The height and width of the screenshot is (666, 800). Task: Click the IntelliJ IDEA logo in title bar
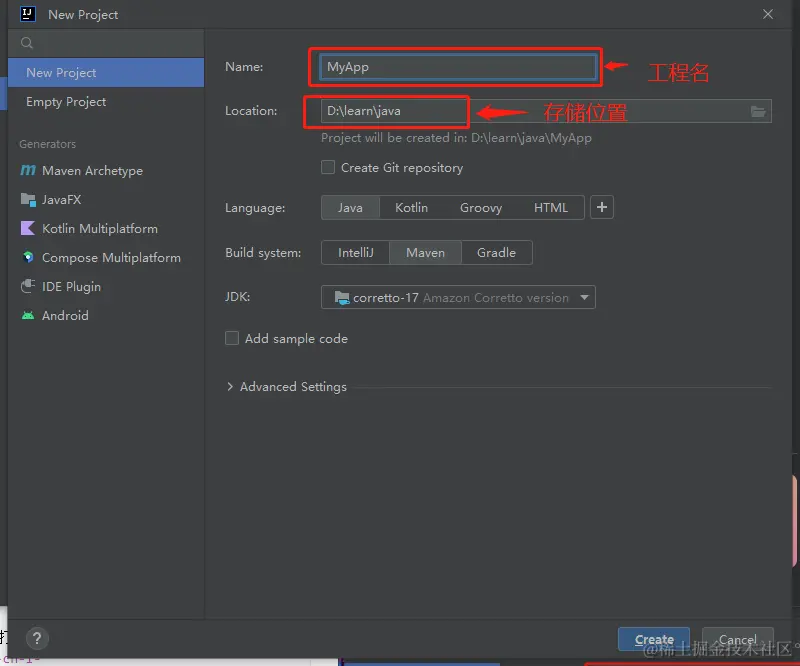28,14
